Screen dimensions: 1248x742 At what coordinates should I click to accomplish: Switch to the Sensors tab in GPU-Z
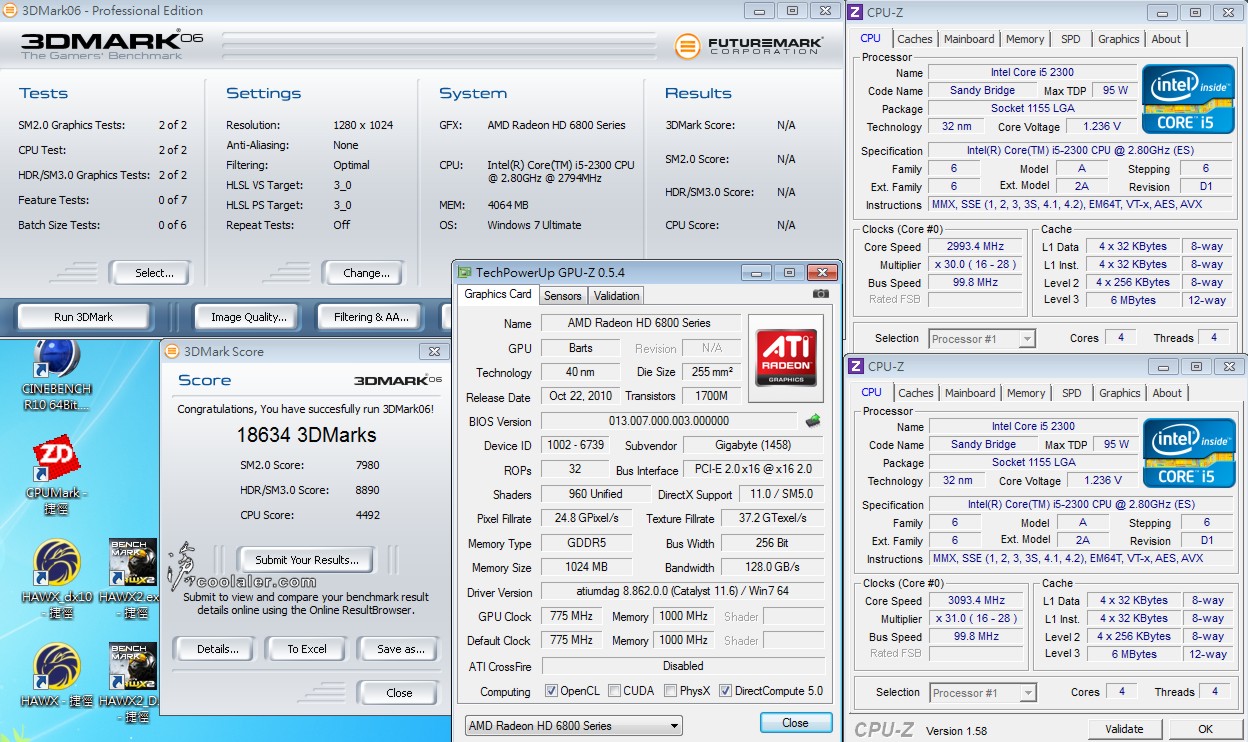click(562, 296)
